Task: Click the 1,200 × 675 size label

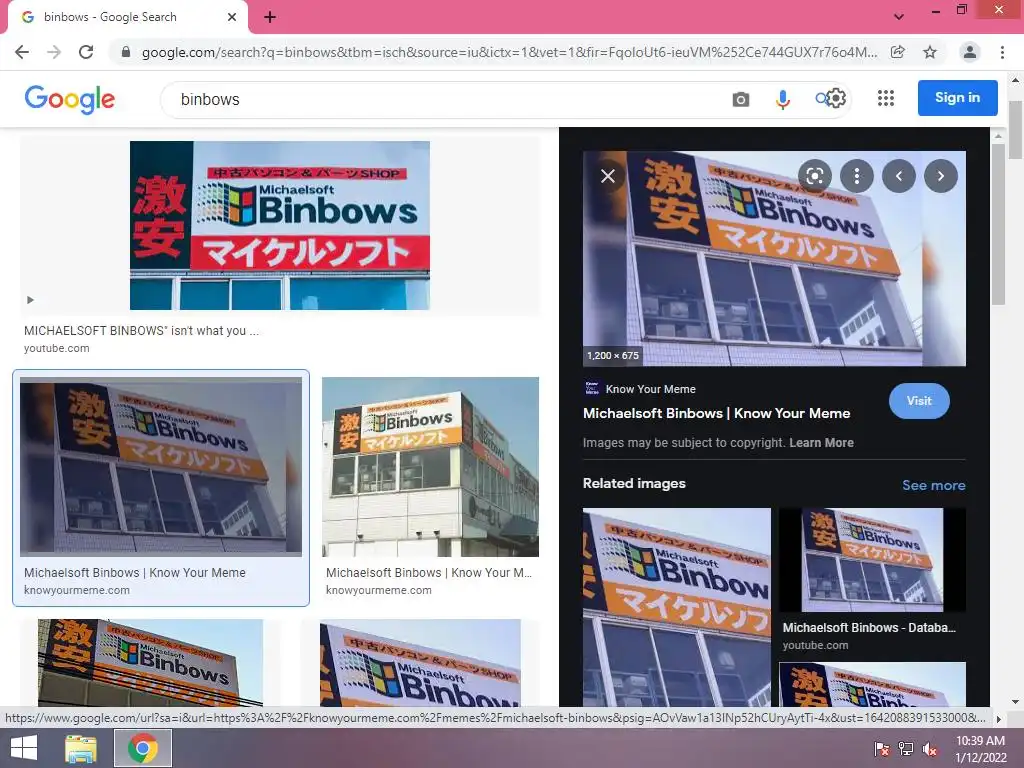Action: tap(613, 356)
